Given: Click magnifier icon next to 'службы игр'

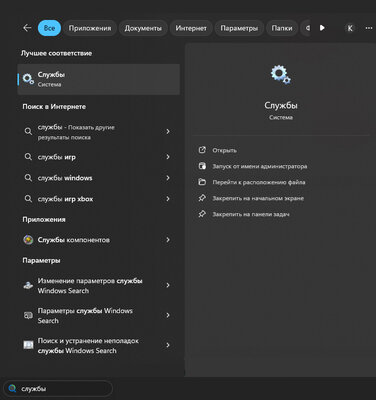Looking at the screenshot, I should [x=28, y=157].
